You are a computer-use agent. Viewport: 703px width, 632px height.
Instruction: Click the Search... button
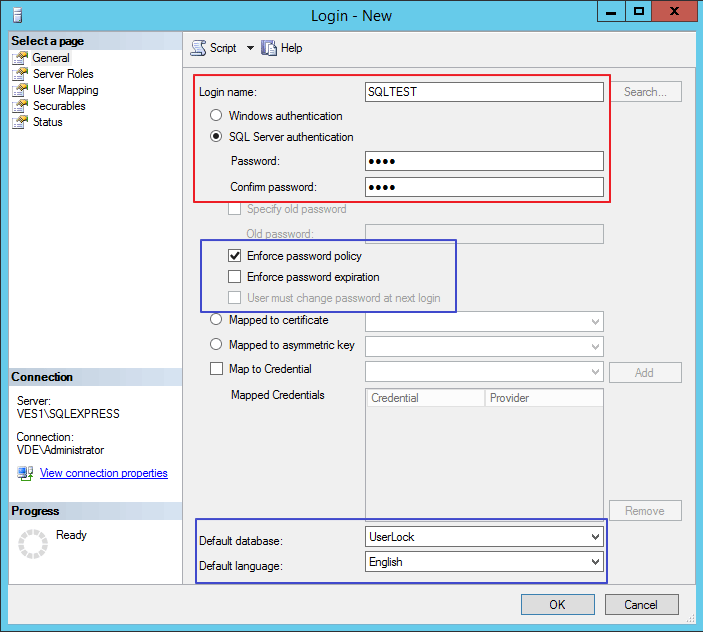point(646,92)
